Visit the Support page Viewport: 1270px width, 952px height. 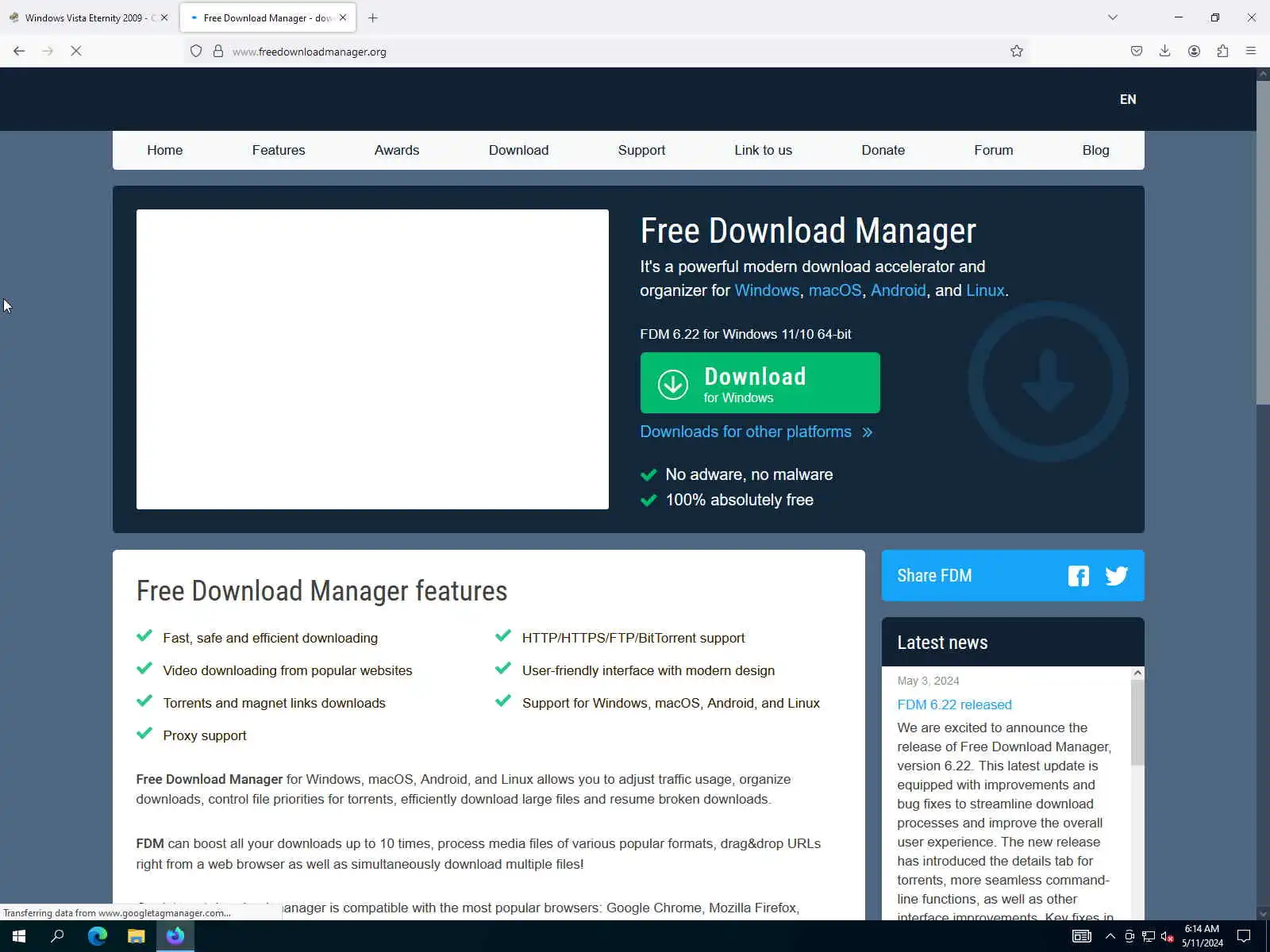[641, 150]
